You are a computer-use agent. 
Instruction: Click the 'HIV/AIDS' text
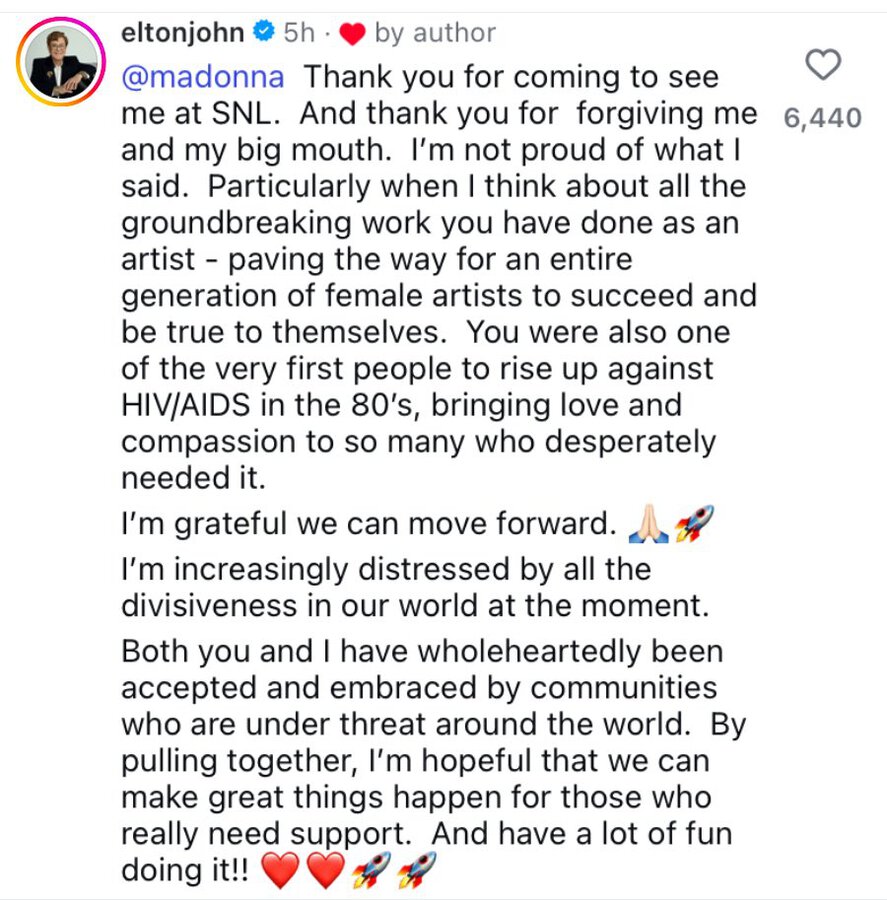(185, 405)
